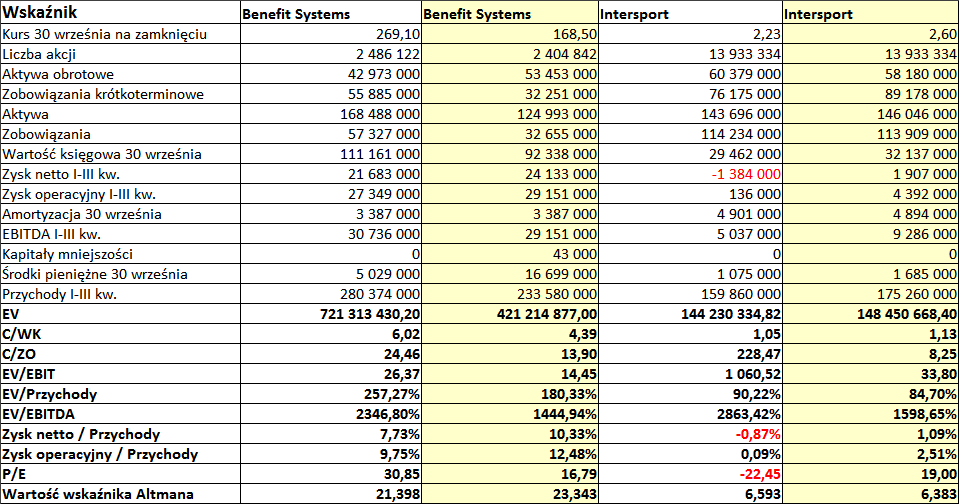Select the cell with 1 060,52
The image size is (959, 504).
[691, 374]
